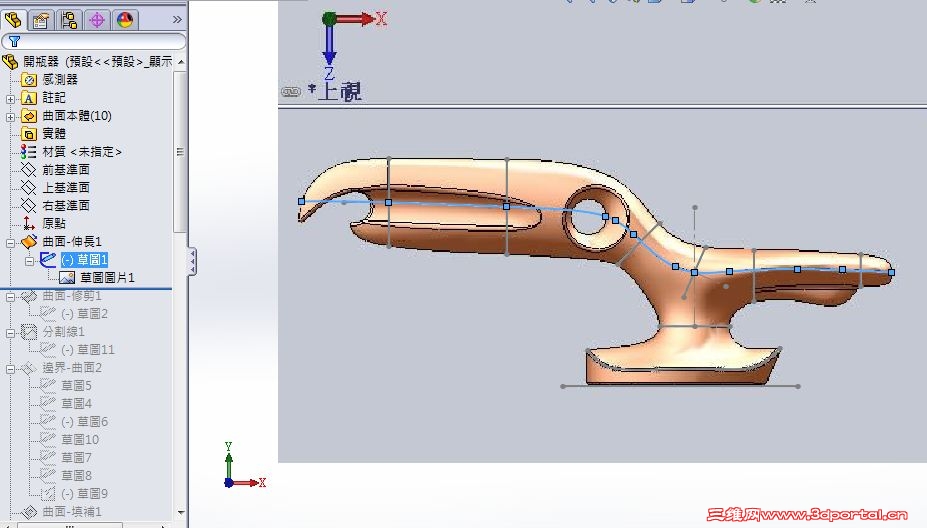Image resolution: width=927 pixels, height=528 pixels.
Task: Select the (-) 草圖2 sketch item
Action: pos(84,313)
